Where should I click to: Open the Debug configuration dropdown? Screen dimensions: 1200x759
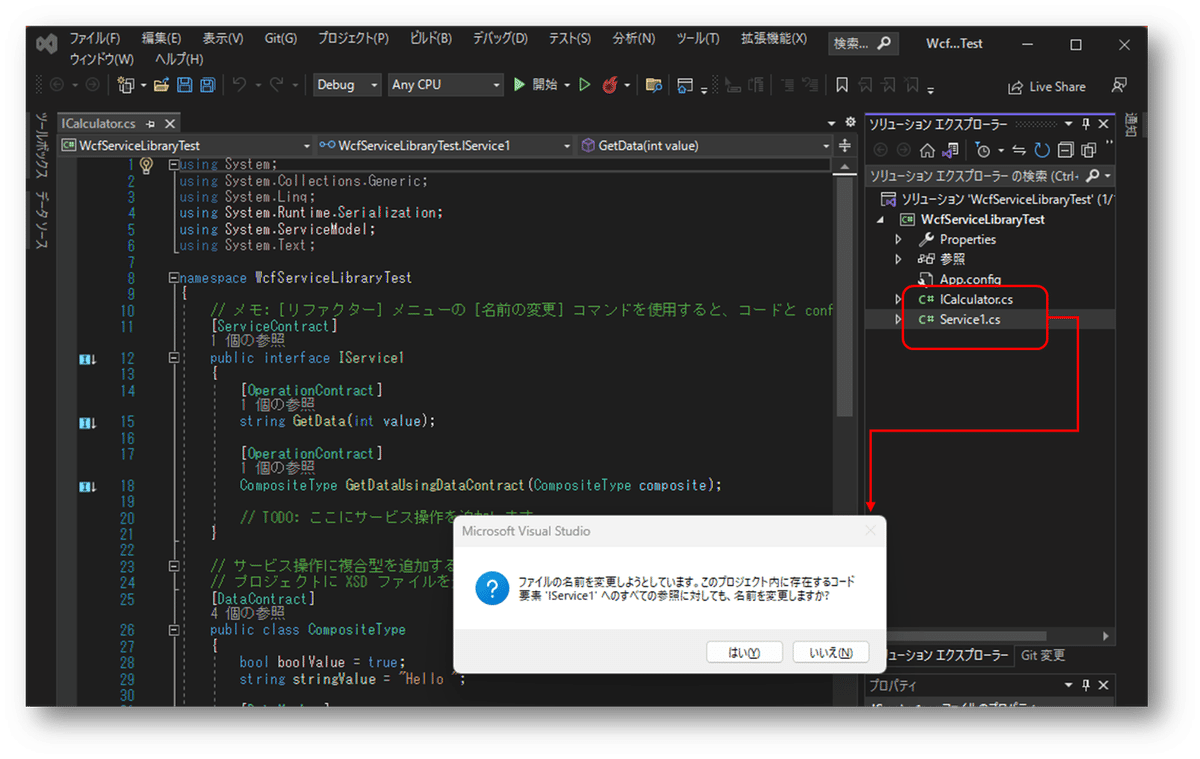tap(347, 86)
